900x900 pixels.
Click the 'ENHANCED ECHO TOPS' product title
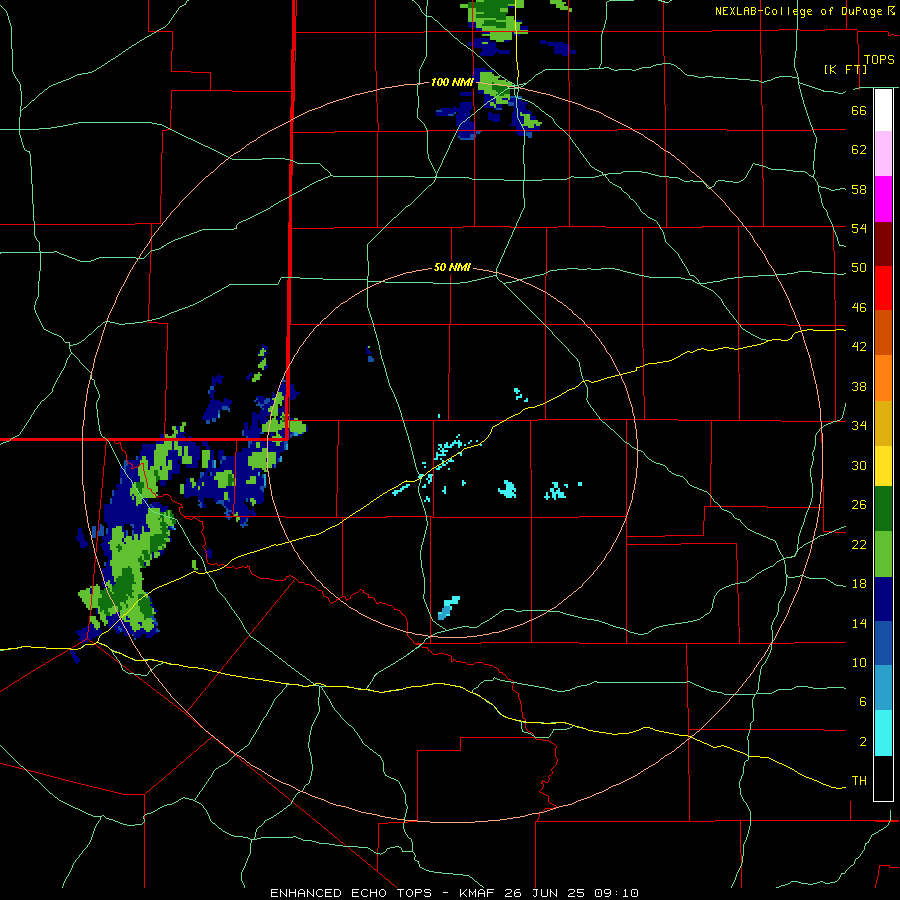click(350, 893)
